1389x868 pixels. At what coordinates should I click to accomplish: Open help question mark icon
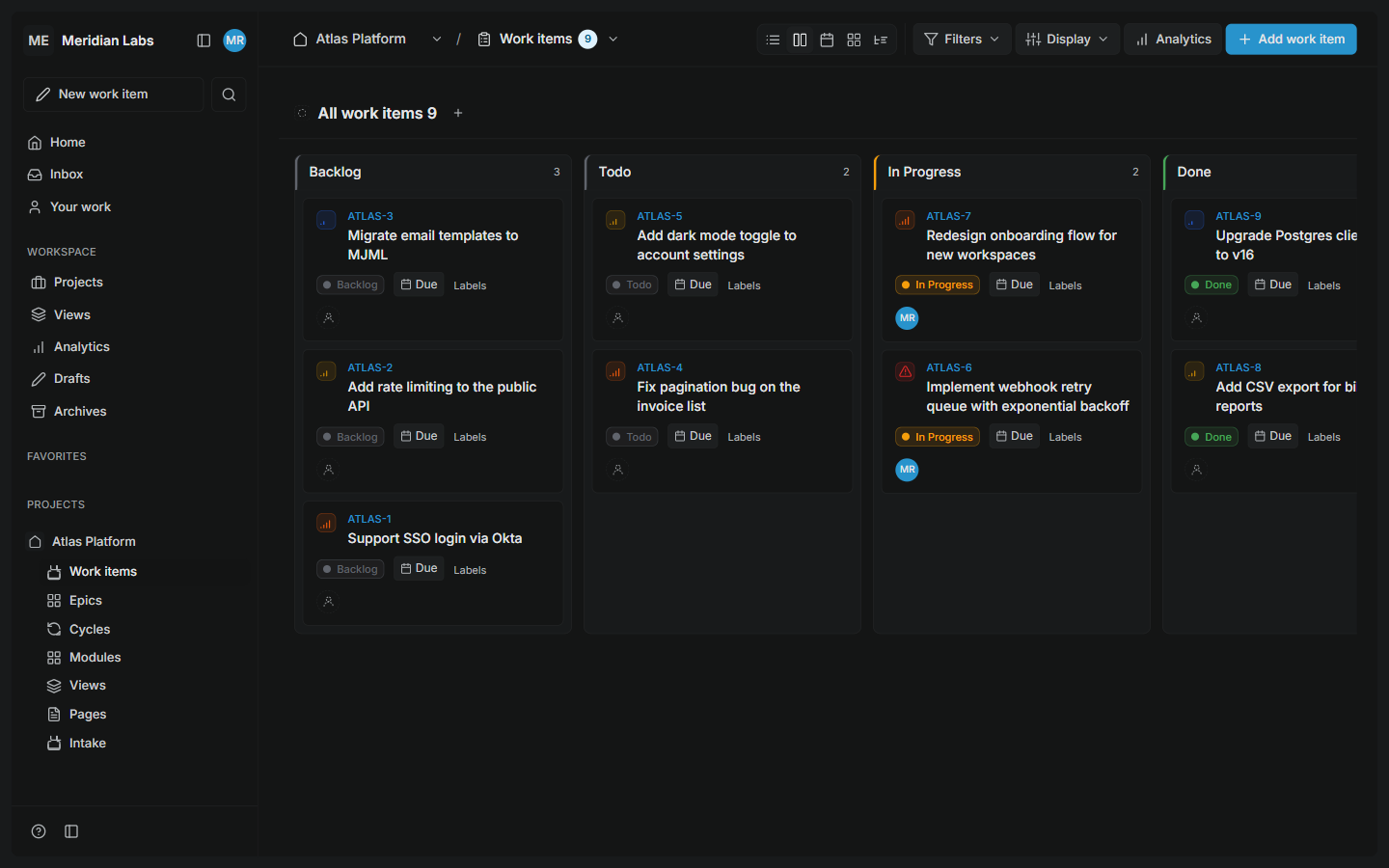click(39, 831)
